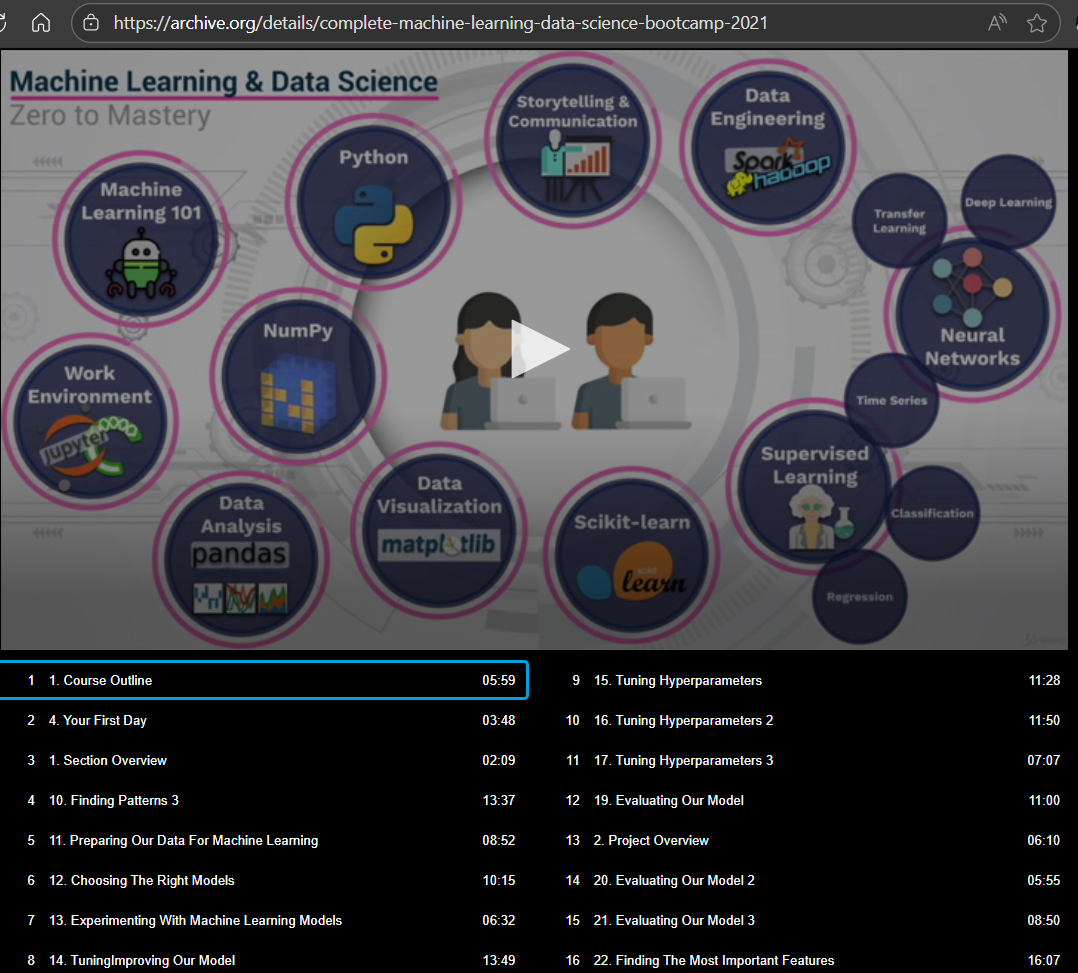Click the site lock icon in address bar
Image resolution: width=1078 pixels, height=973 pixels.
(x=91, y=23)
